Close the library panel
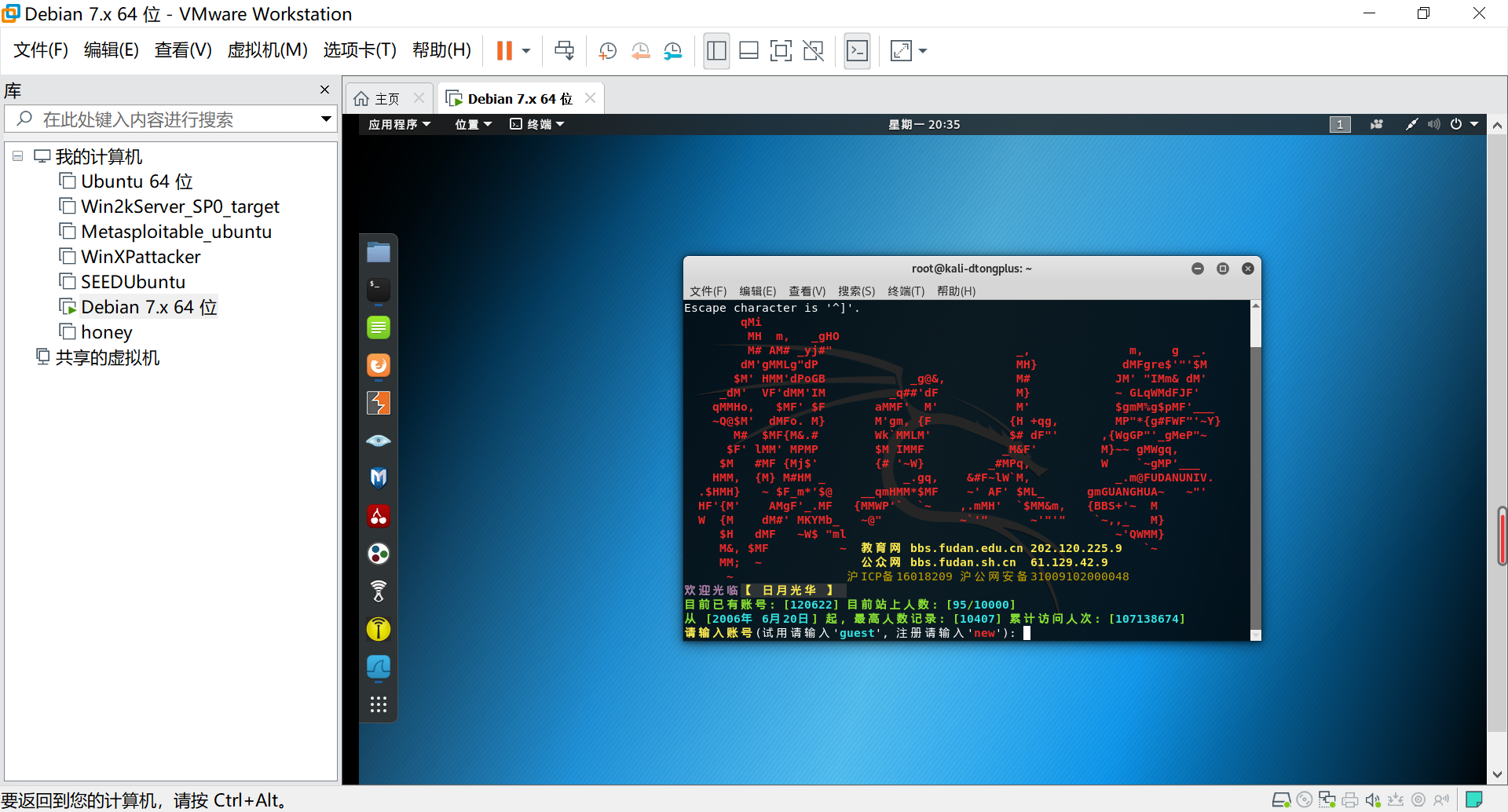 point(325,90)
